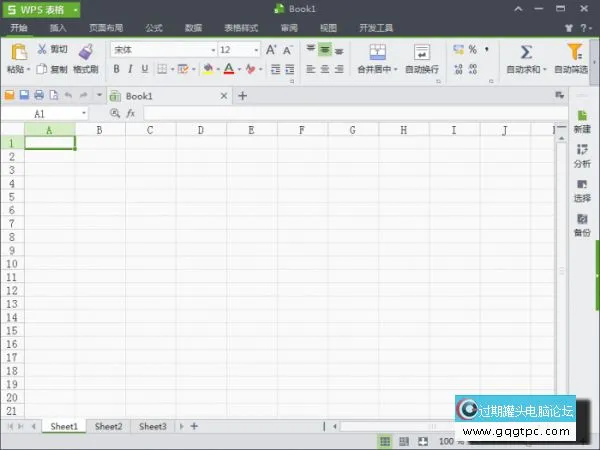The image size is (600, 450).
Task: Open the font size dropdown
Action: coord(256,49)
